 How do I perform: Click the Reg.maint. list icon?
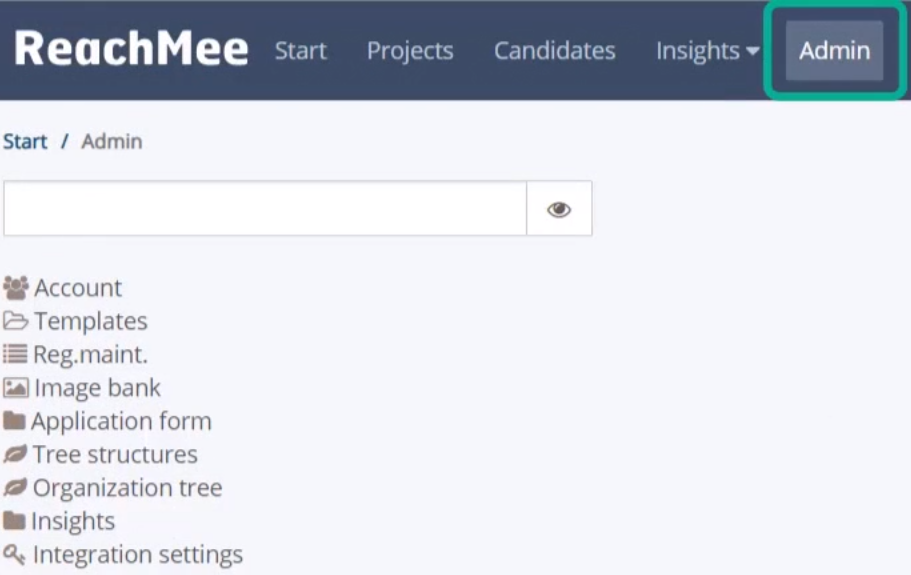(x=15, y=354)
